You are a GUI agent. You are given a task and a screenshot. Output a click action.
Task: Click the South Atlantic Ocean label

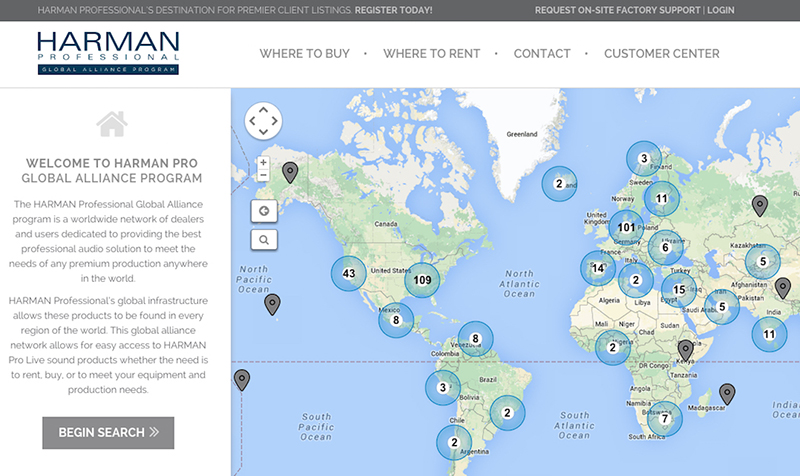tap(574, 425)
